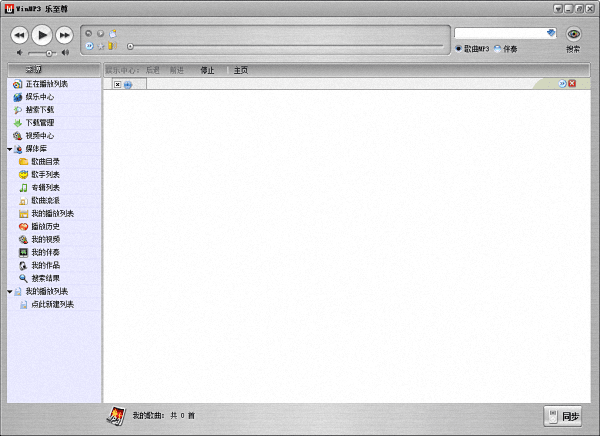Collapse the 我的播放列表 tree section
The height and width of the screenshot is (436, 600).
(9, 292)
